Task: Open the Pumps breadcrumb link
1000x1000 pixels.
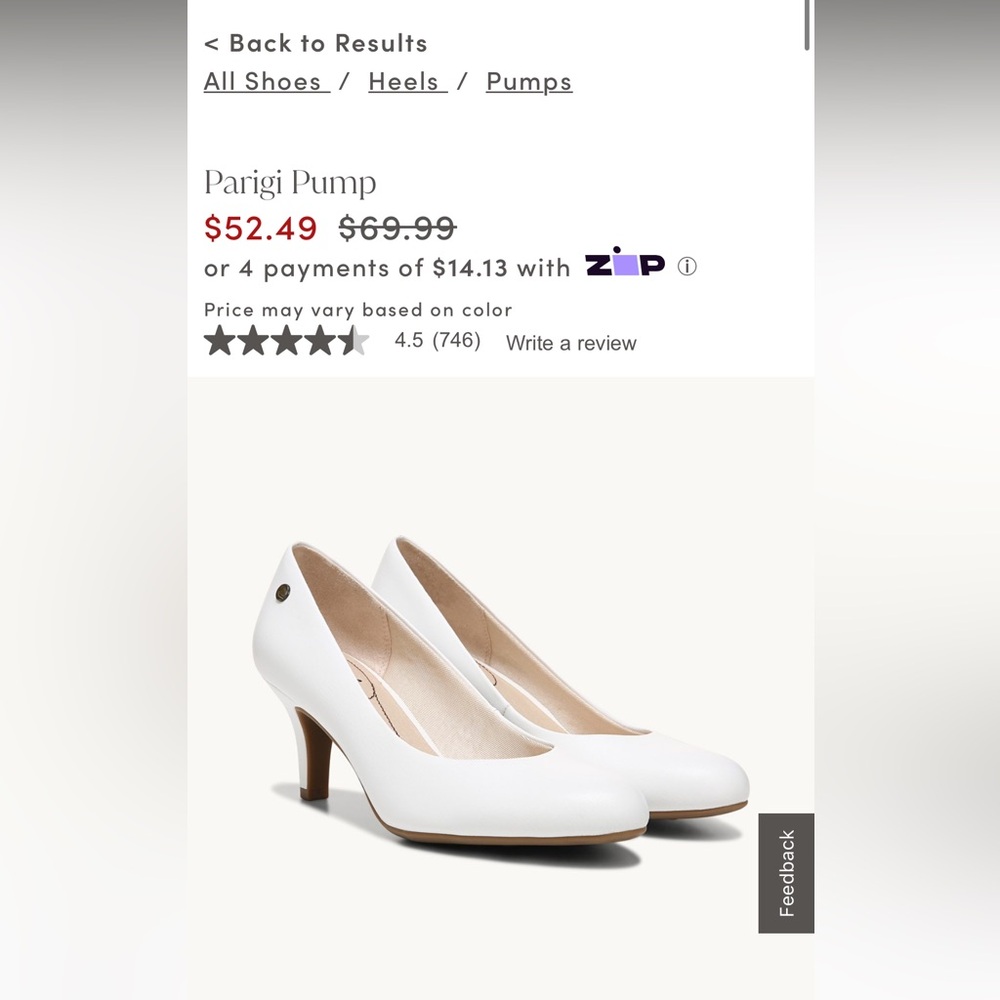Action: point(528,81)
